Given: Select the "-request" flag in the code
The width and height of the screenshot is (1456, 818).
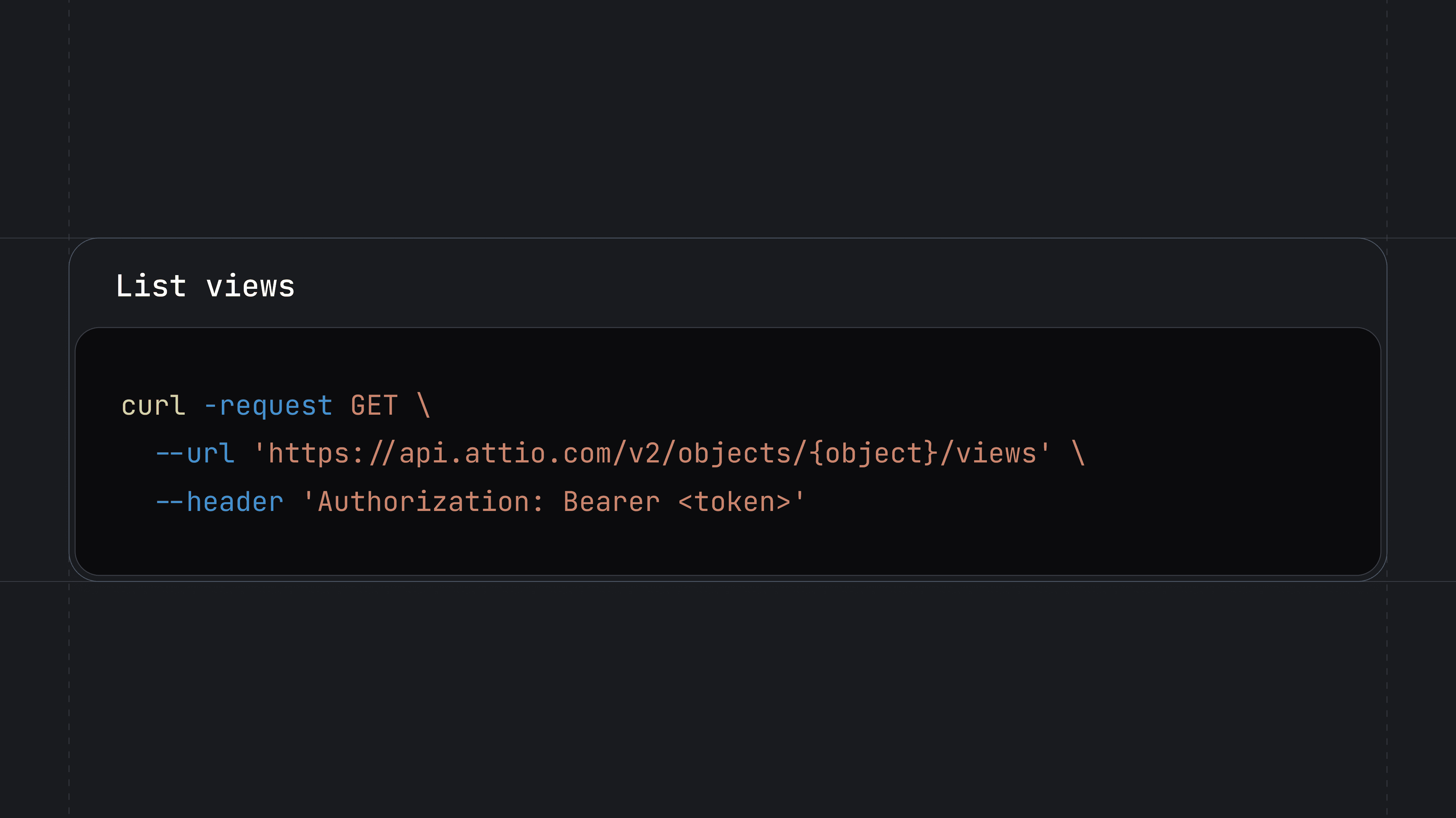Looking at the screenshot, I should (x=268, y=406).
